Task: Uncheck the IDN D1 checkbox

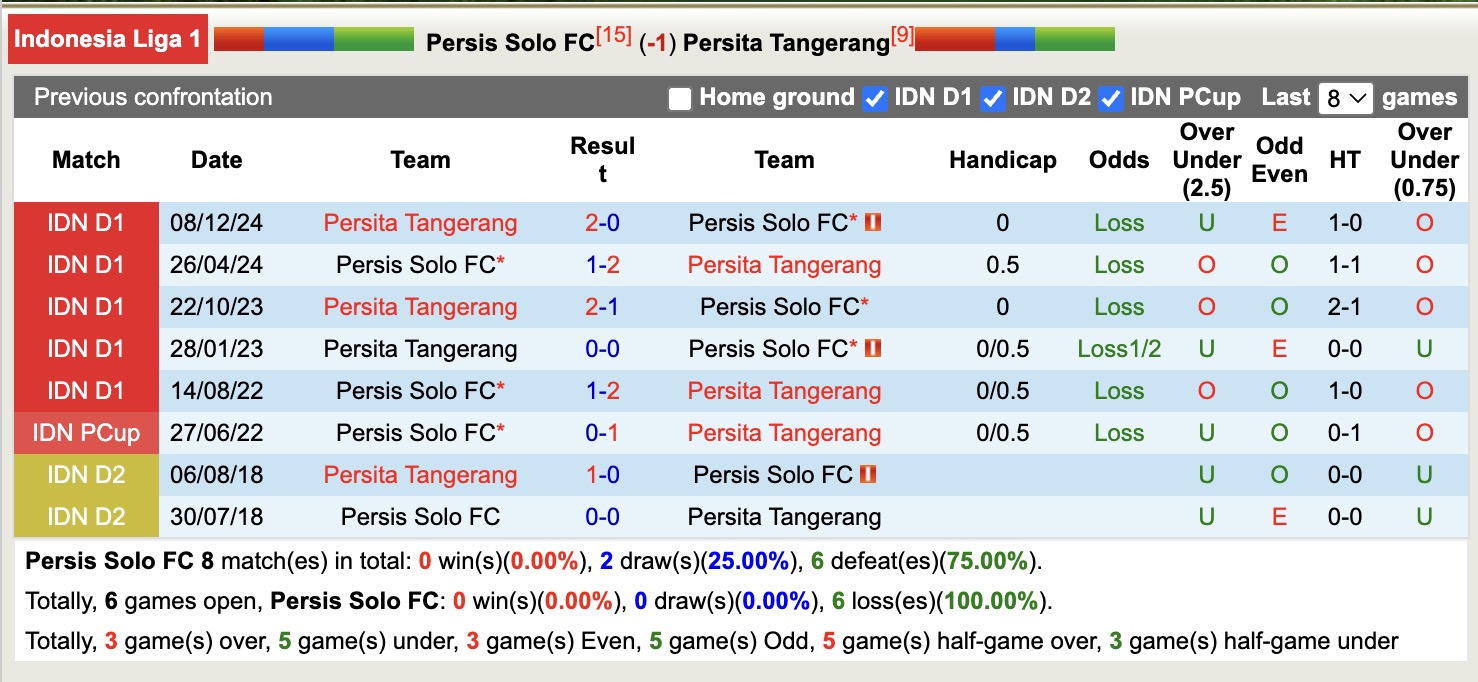Action: tap(875, 98)
